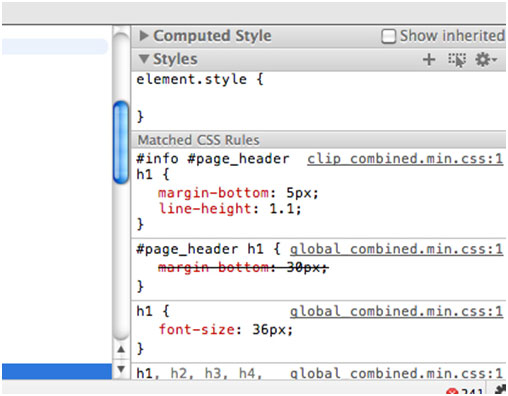The height and width of the screenshot is (396, 508).
Task: Toggle the element state selector icon
Action: coord(457,60)
